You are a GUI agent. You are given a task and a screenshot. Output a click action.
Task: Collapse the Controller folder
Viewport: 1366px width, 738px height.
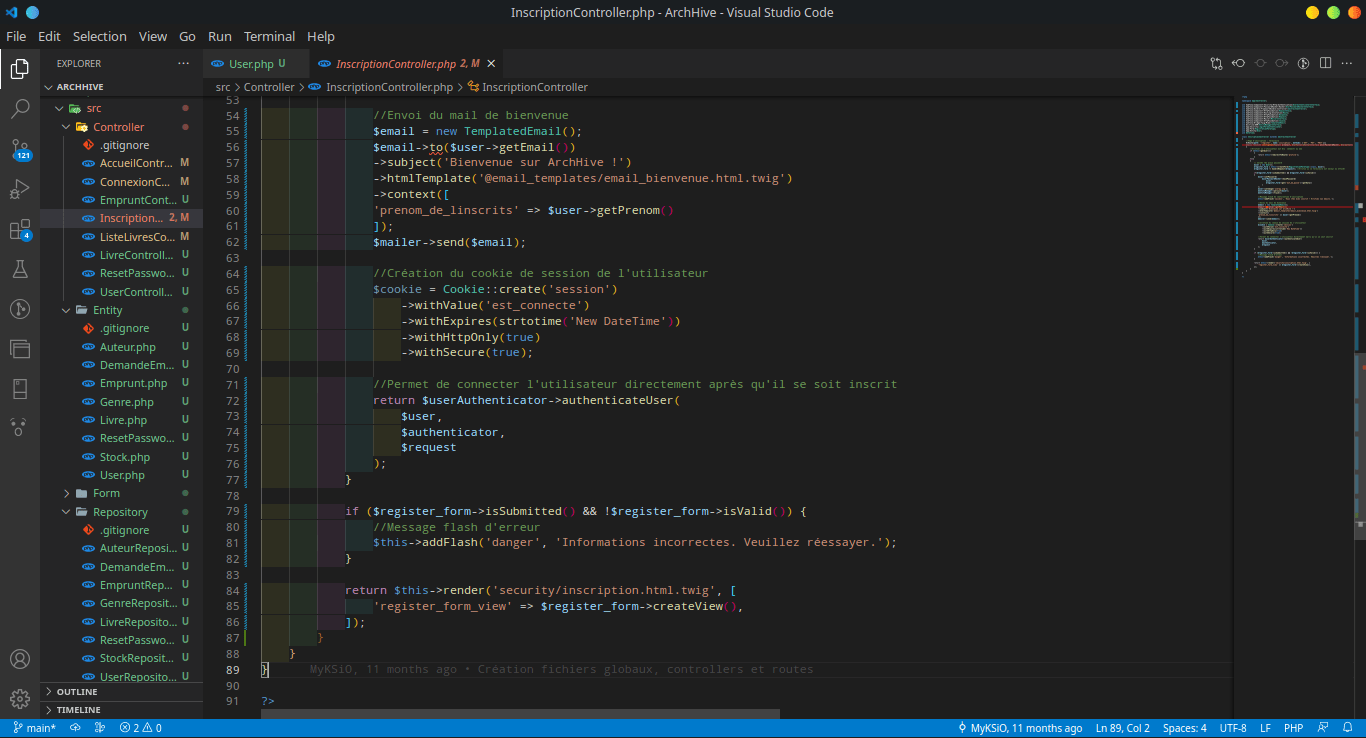coord(118,127)
